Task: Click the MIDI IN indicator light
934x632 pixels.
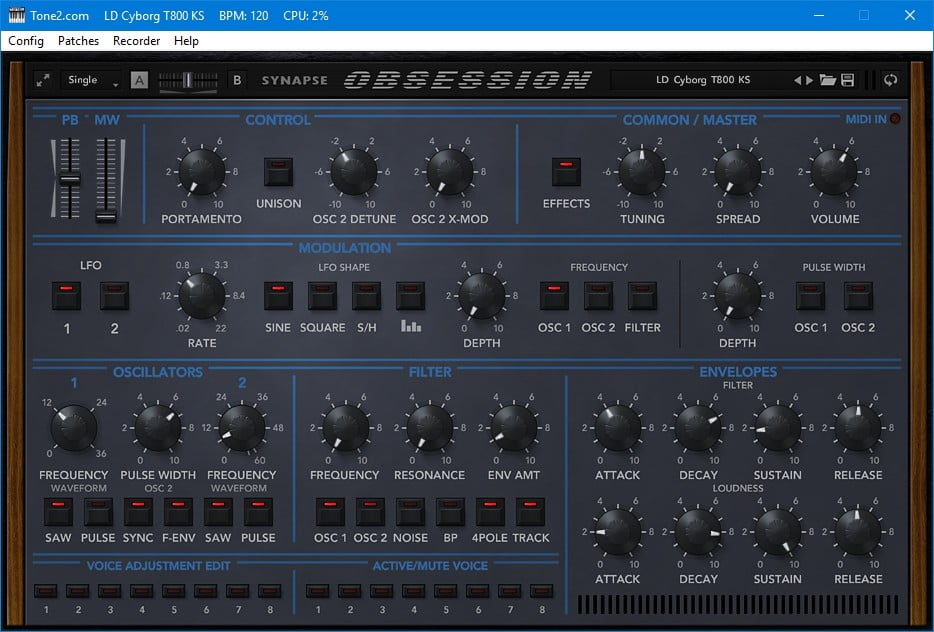Action: (x=895, y=119)
